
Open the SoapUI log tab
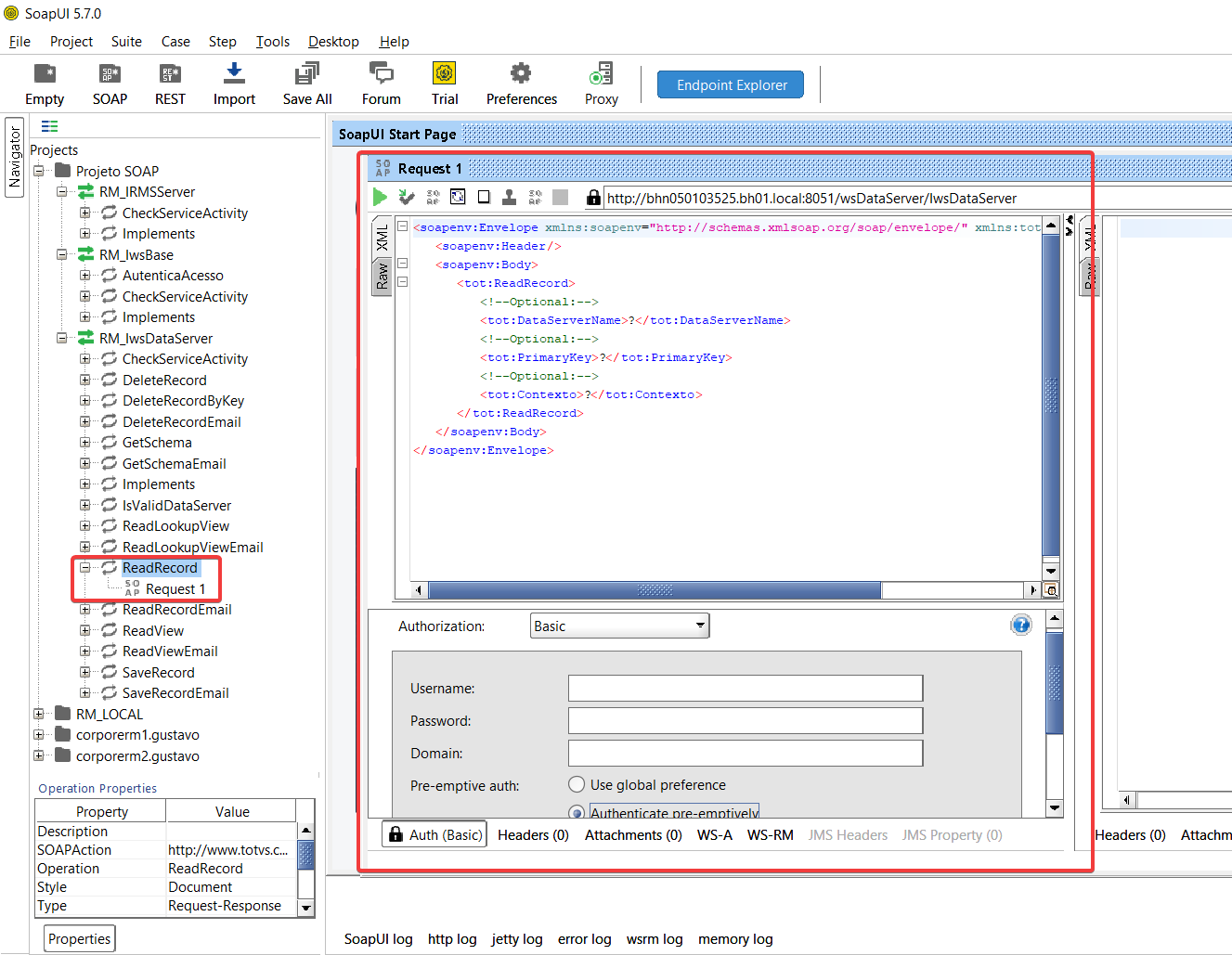pyautogui.click(x=378, y=938)
